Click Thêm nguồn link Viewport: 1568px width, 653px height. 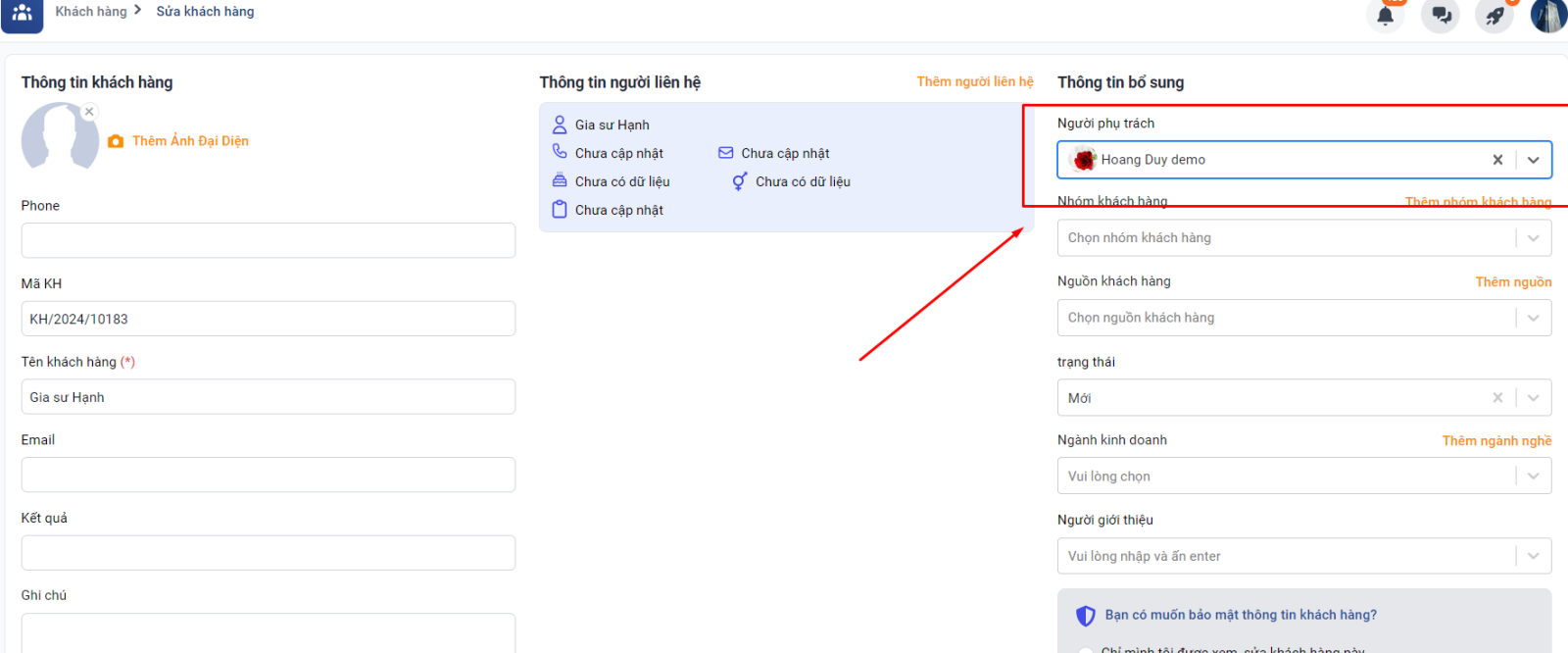1513,282
